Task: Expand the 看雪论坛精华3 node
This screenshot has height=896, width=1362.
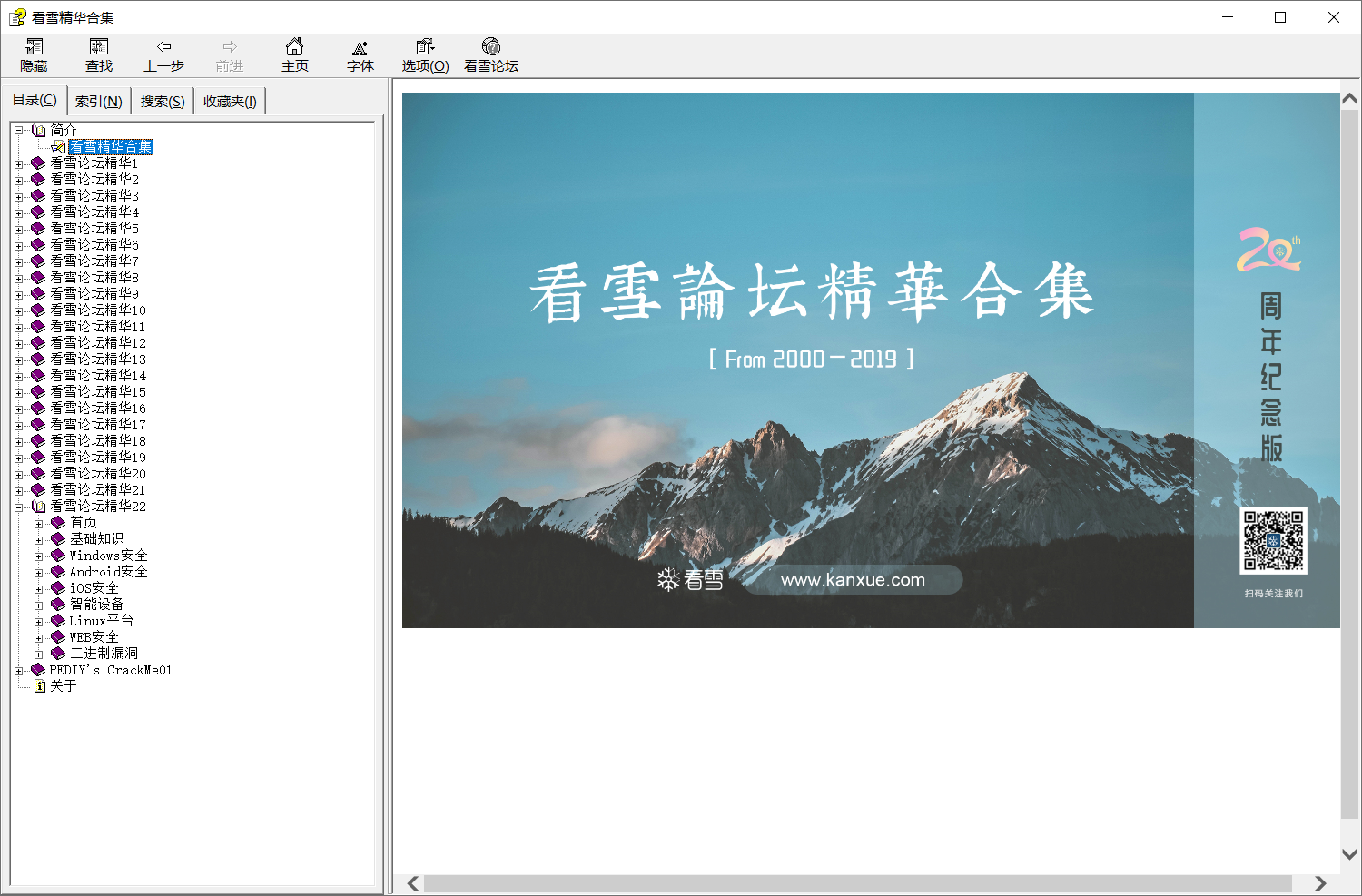Action: (18, 197)
